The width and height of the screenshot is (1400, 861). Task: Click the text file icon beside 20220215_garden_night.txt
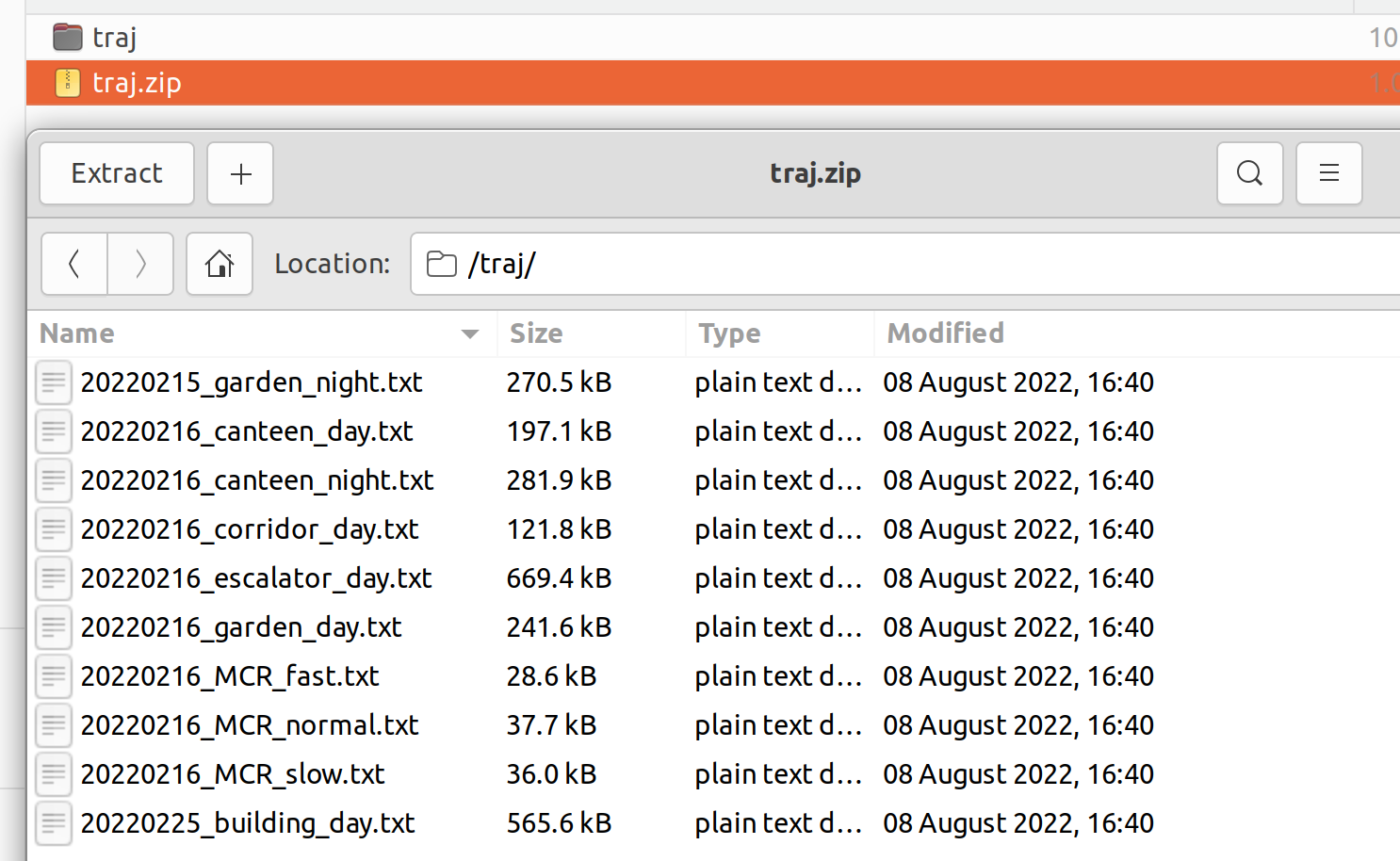(54, 382)
